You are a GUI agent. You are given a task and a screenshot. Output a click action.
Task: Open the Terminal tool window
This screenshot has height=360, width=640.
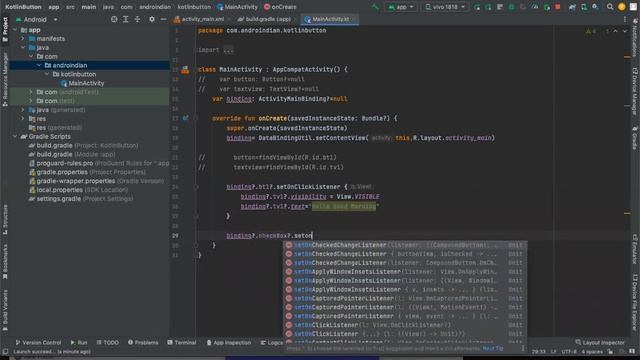click(x=182, y=343)
